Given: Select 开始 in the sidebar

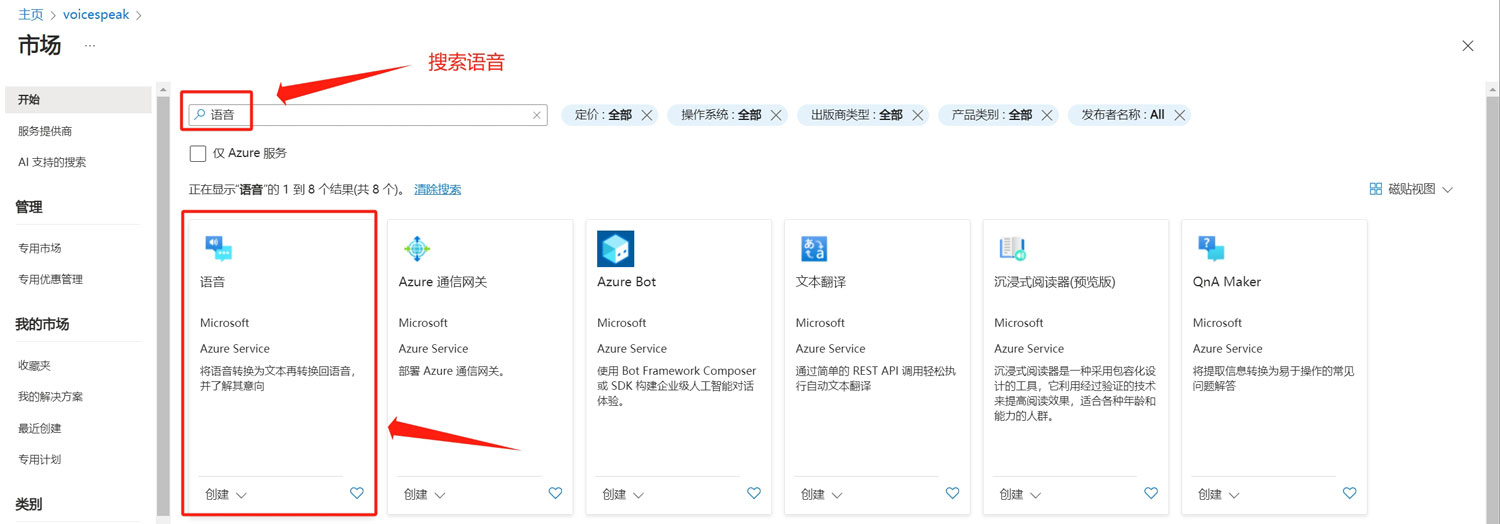Looking at the screenshot, I should coord(78,100).
